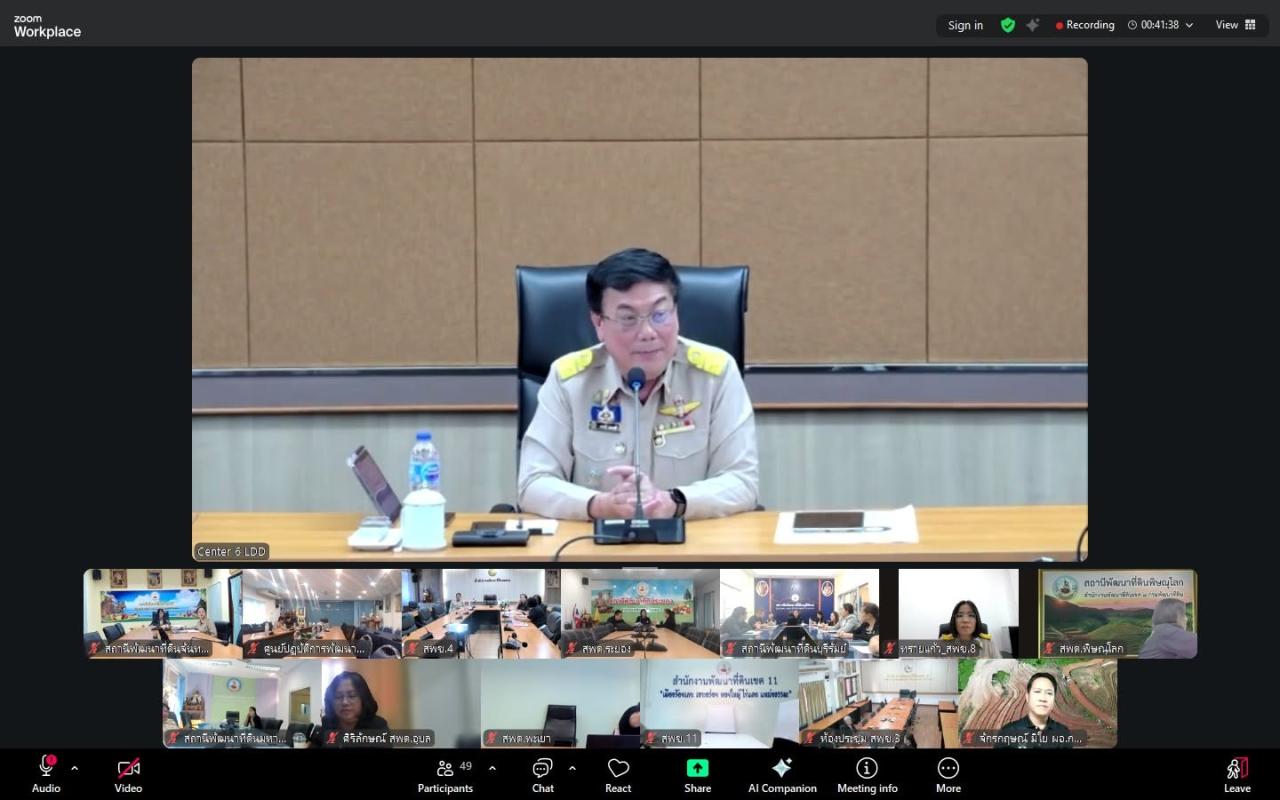This screenshot has height=800, width=1280.
Task: Select the สพด.ระยอง participant thumbnail
Action: [640, 614]
